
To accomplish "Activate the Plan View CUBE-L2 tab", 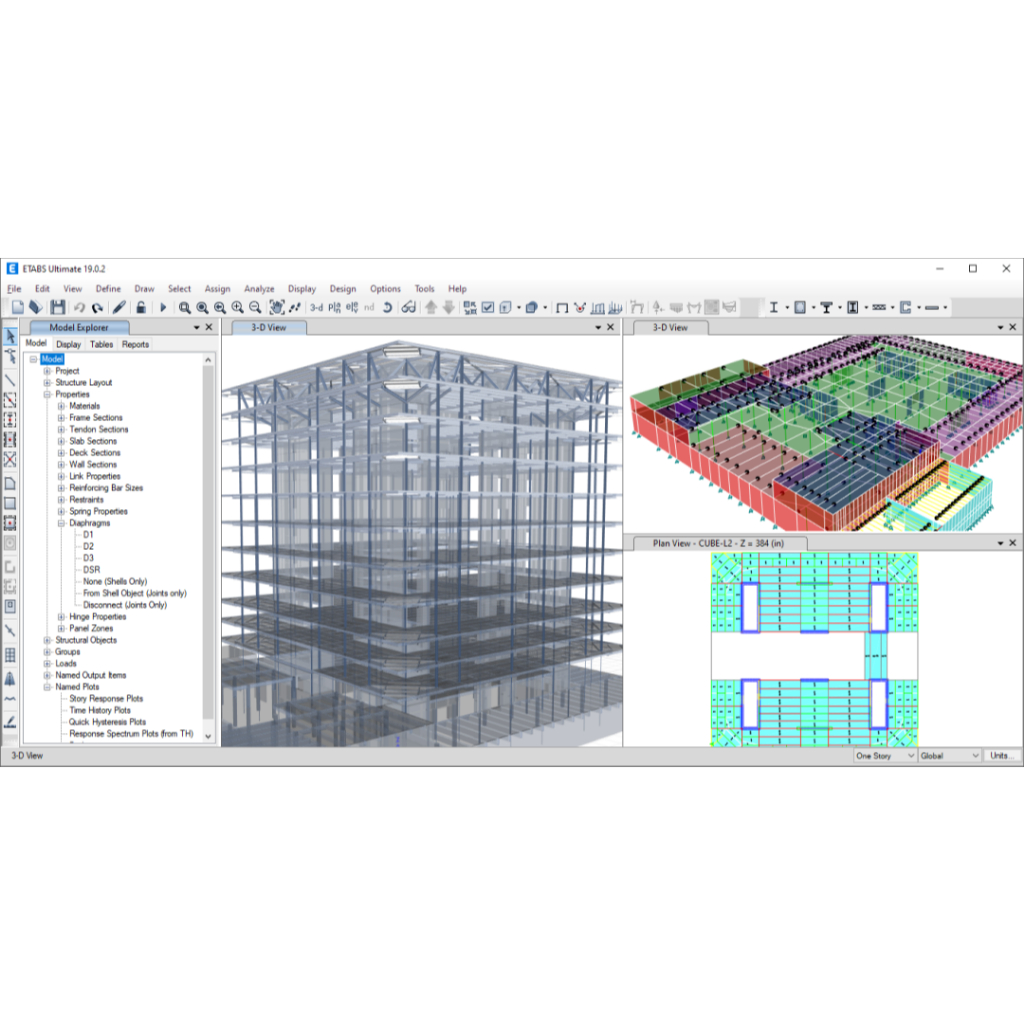I will pyautogui.click(x=718, y=543).
